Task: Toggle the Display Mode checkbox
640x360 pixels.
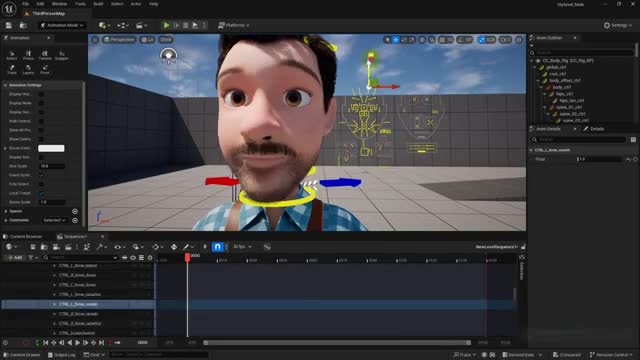Action: [x=41, y=103]
